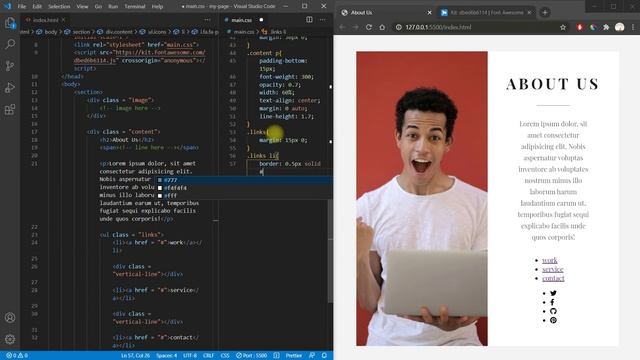This screenshot has height=360, width=640.
Task: Open the View menu
Action: [x=82, y=7]
